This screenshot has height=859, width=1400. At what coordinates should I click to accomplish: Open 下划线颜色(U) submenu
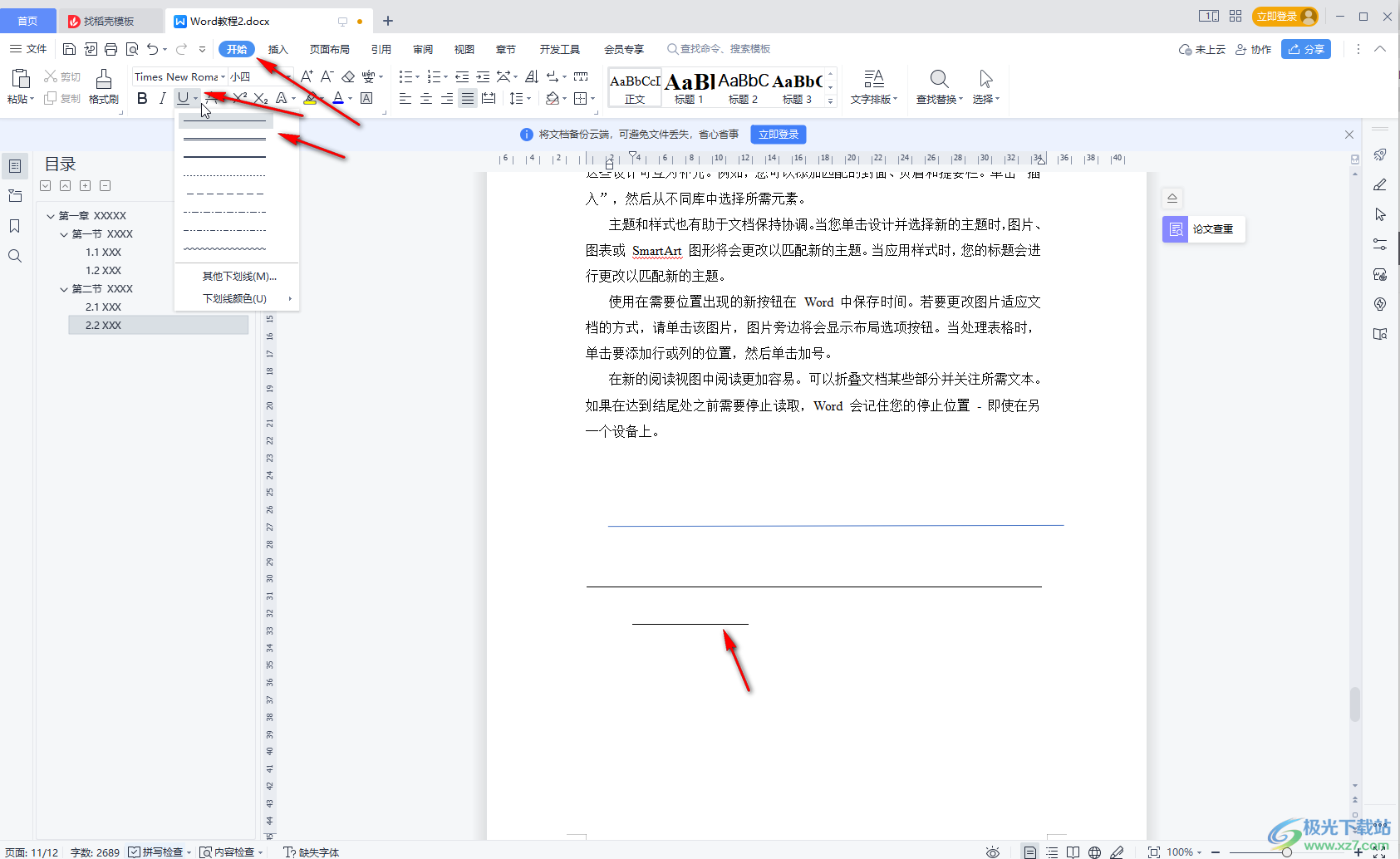[x=237, y=298]
